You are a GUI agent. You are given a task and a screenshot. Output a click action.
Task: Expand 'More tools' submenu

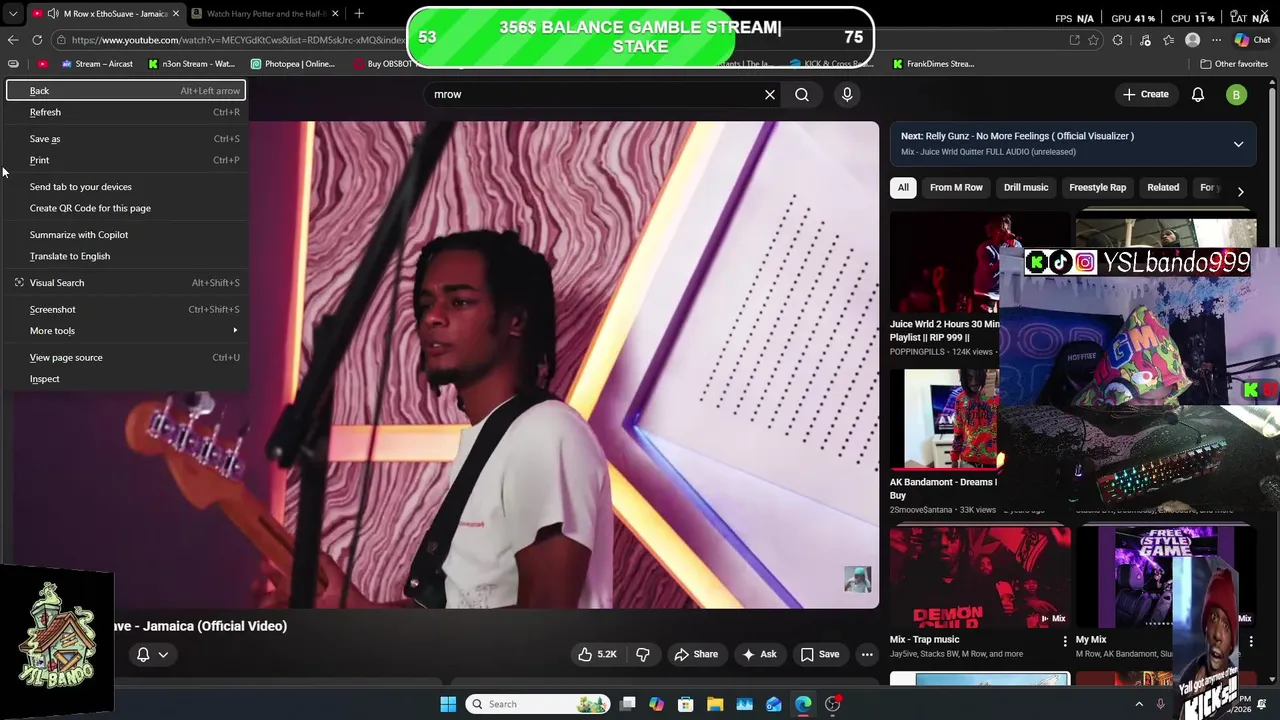click(x=125, y=331)
